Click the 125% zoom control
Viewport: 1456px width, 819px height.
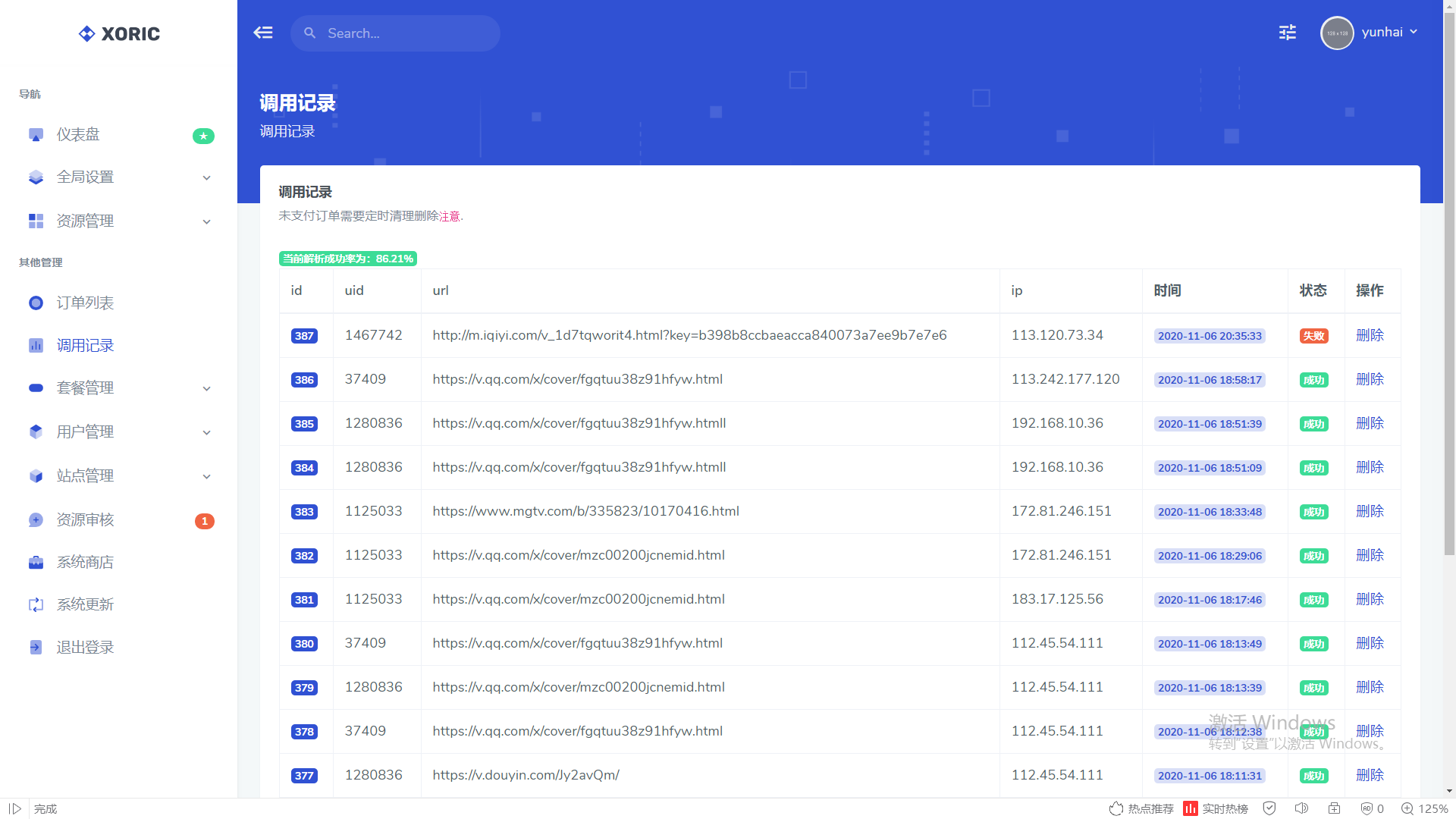[1424, 808]
